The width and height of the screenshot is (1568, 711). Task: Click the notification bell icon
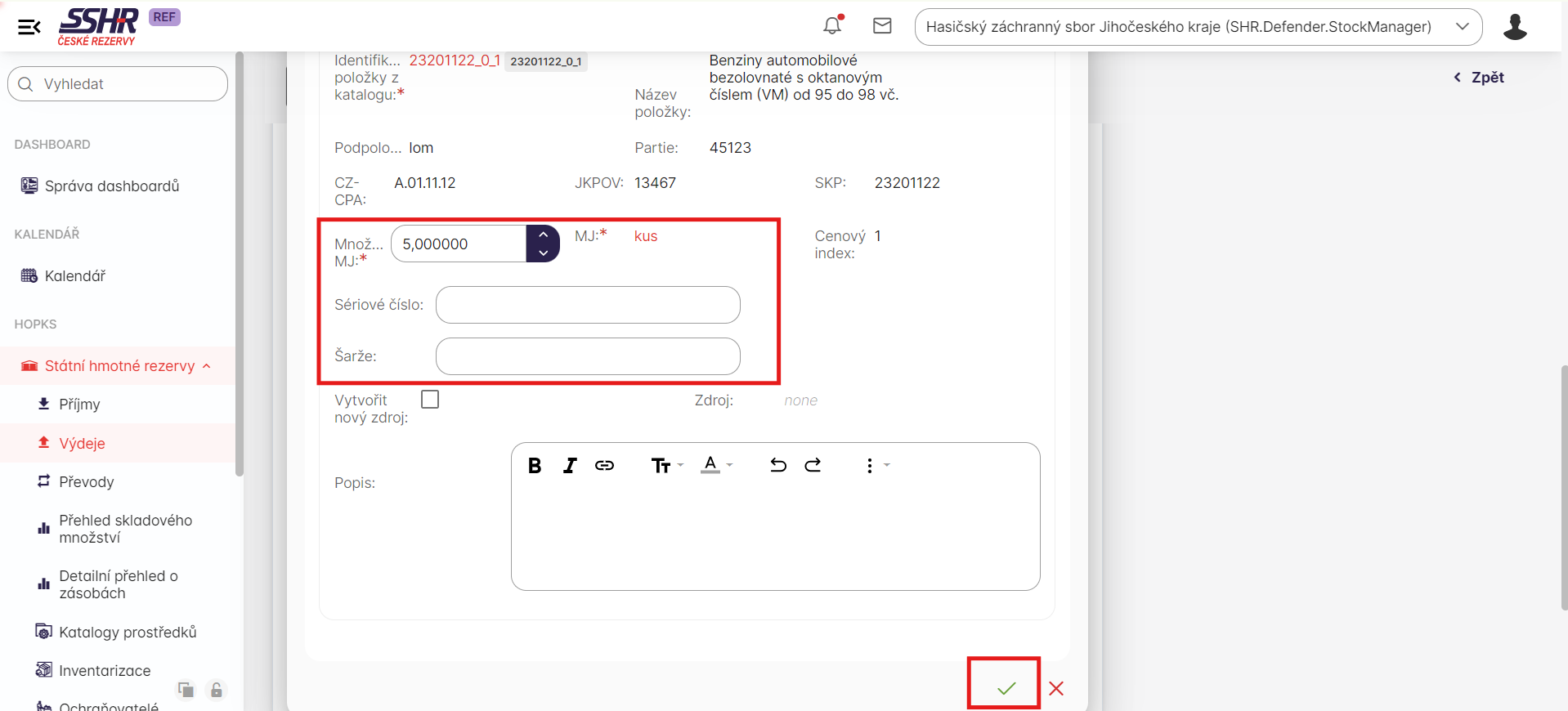[x=832, y=25]
